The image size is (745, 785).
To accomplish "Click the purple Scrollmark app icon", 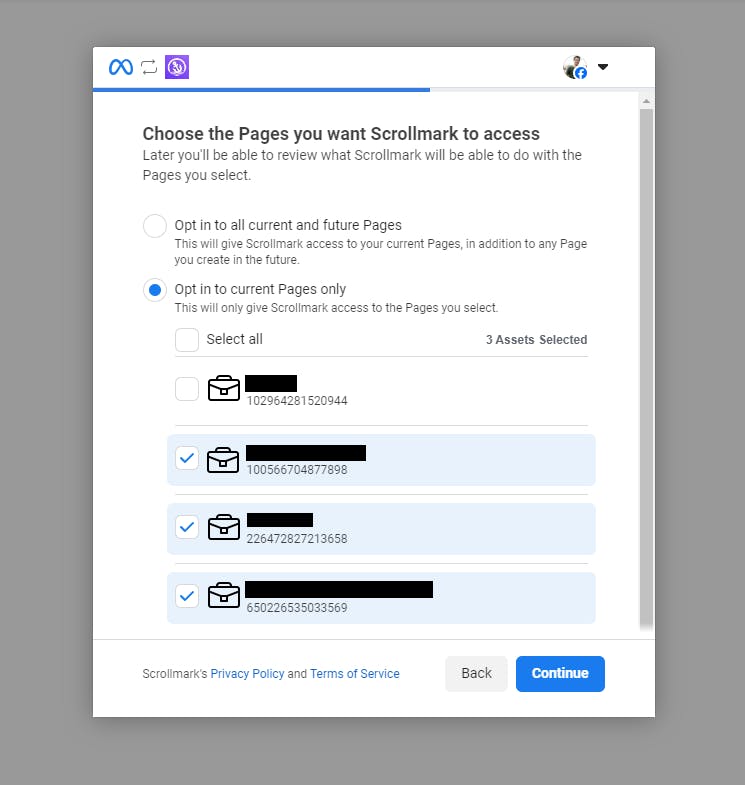I will (x=177, y=67).
